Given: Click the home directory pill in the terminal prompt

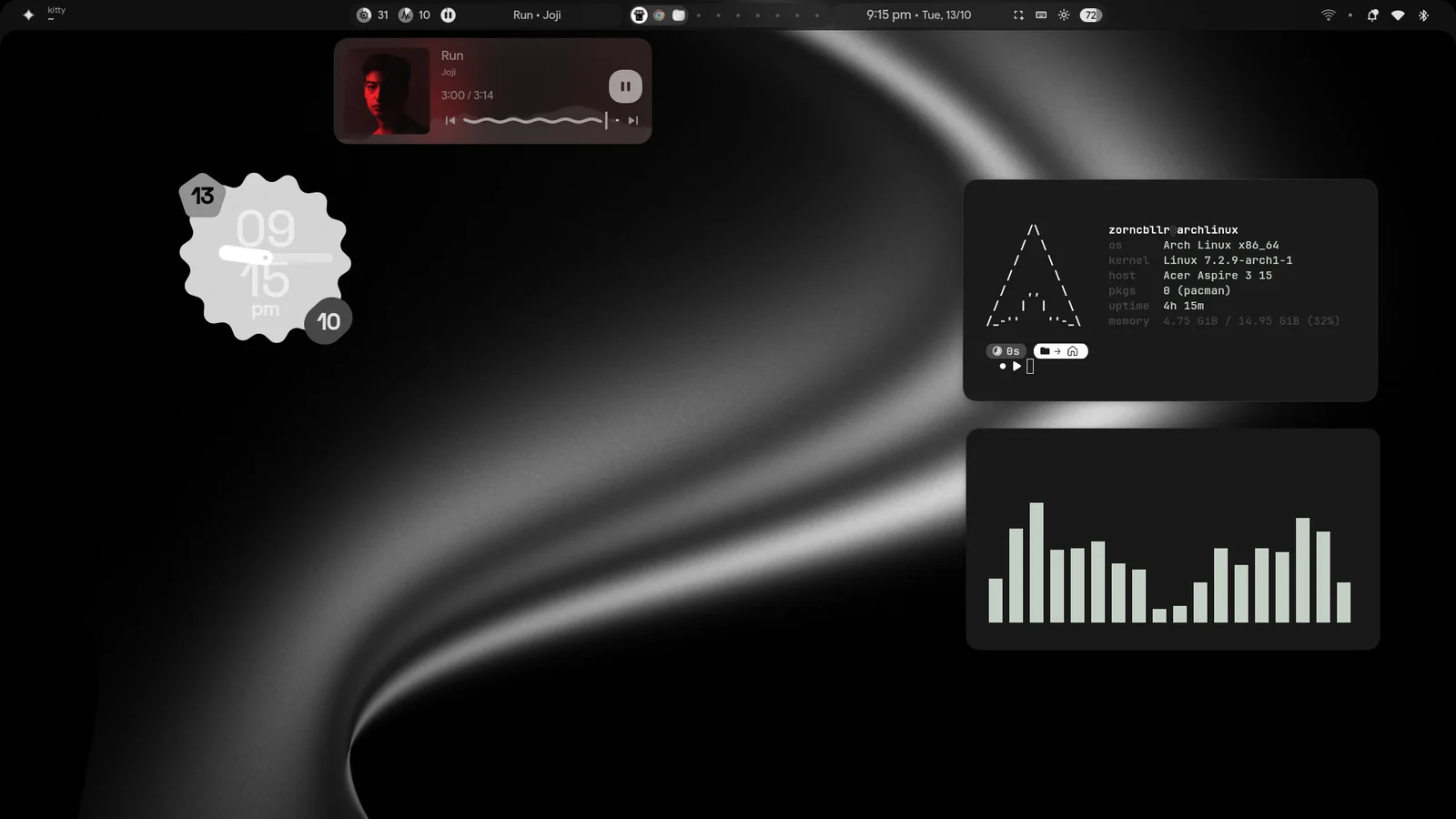Looking at the screenshot, I should 1060,350.
